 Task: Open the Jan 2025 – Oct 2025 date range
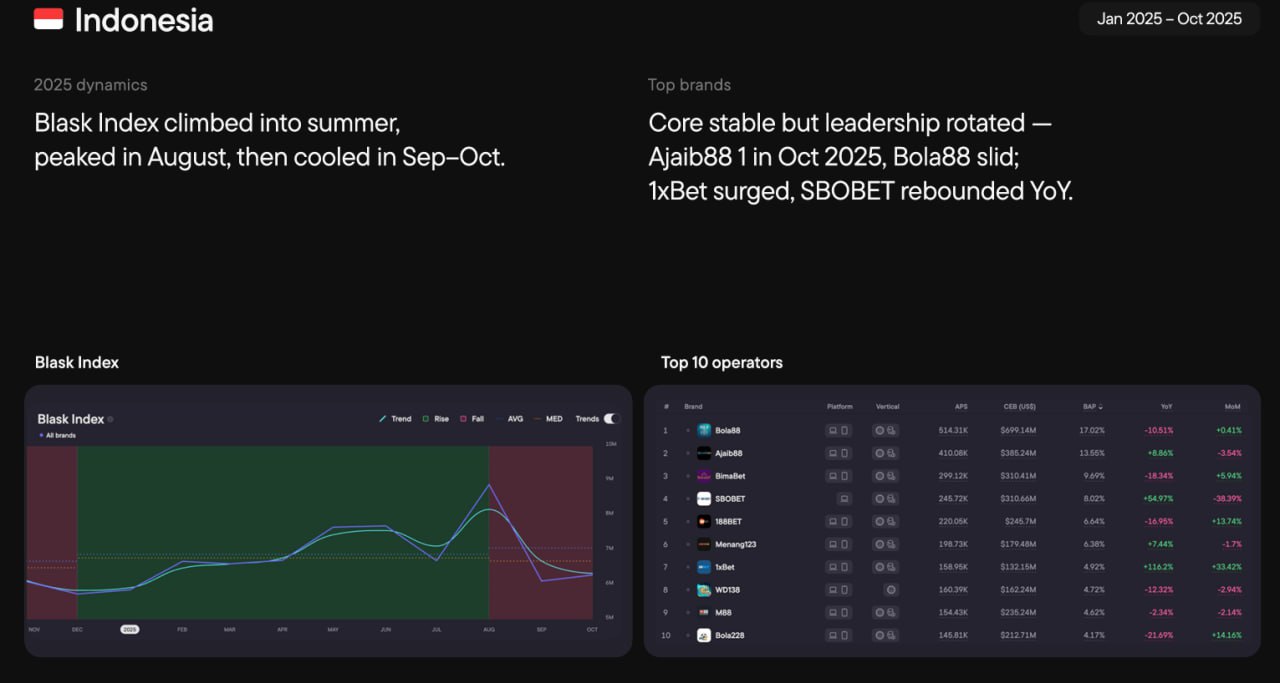click(x=1168, y=19)
